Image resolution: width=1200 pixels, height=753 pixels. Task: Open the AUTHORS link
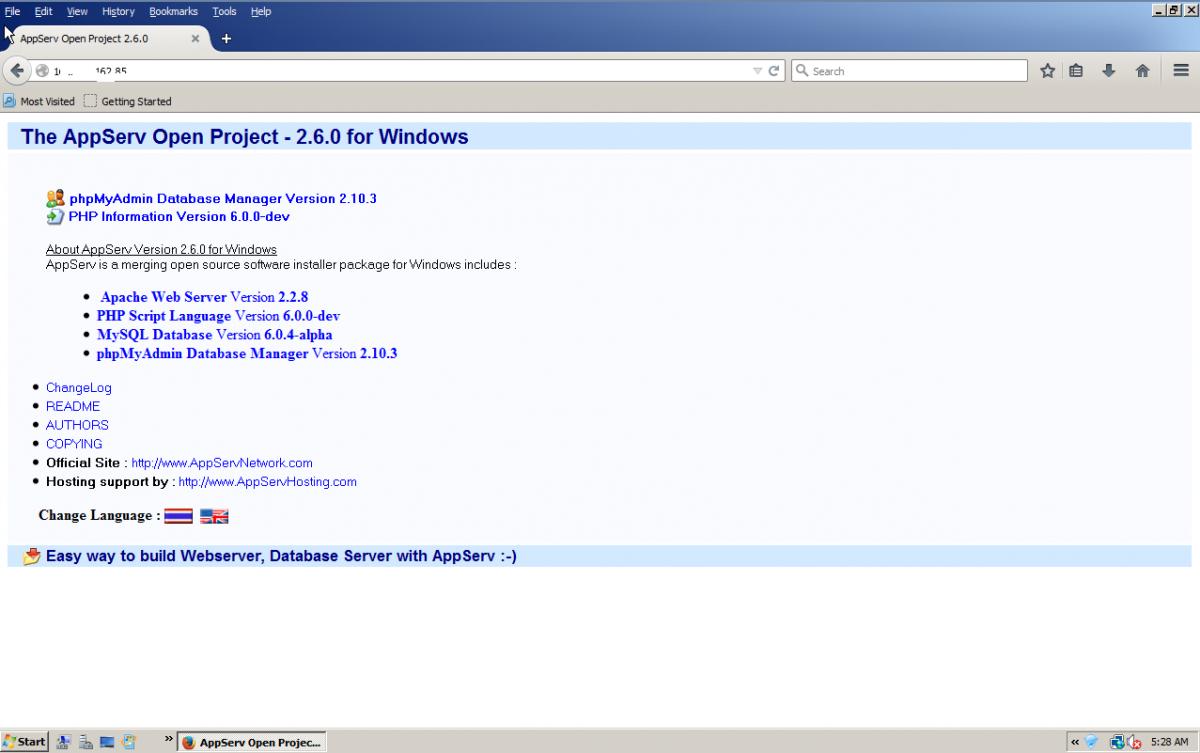tap(77, 425)
